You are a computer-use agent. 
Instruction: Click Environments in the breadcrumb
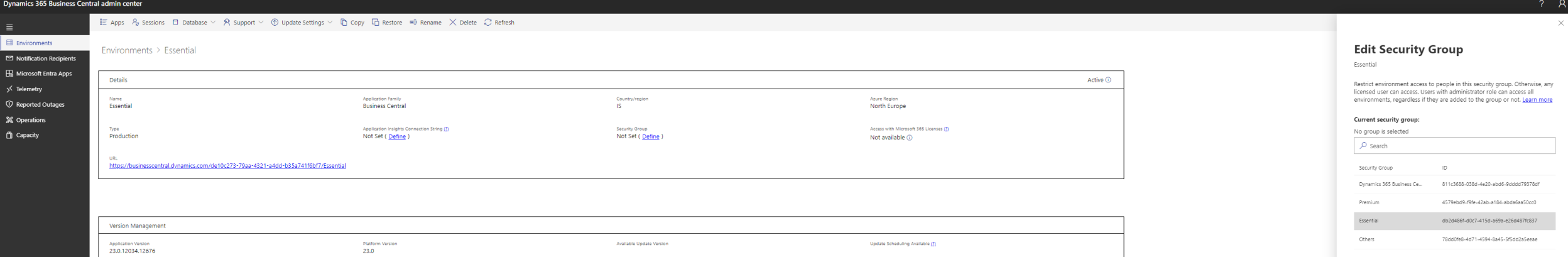pos(127,50)
